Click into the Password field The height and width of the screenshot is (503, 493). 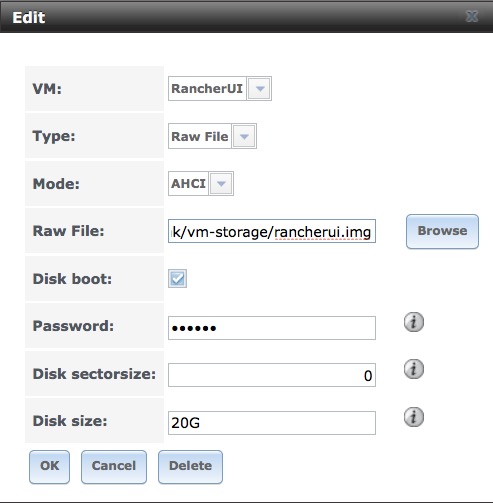pyautogui.click(x=272, y=328)
